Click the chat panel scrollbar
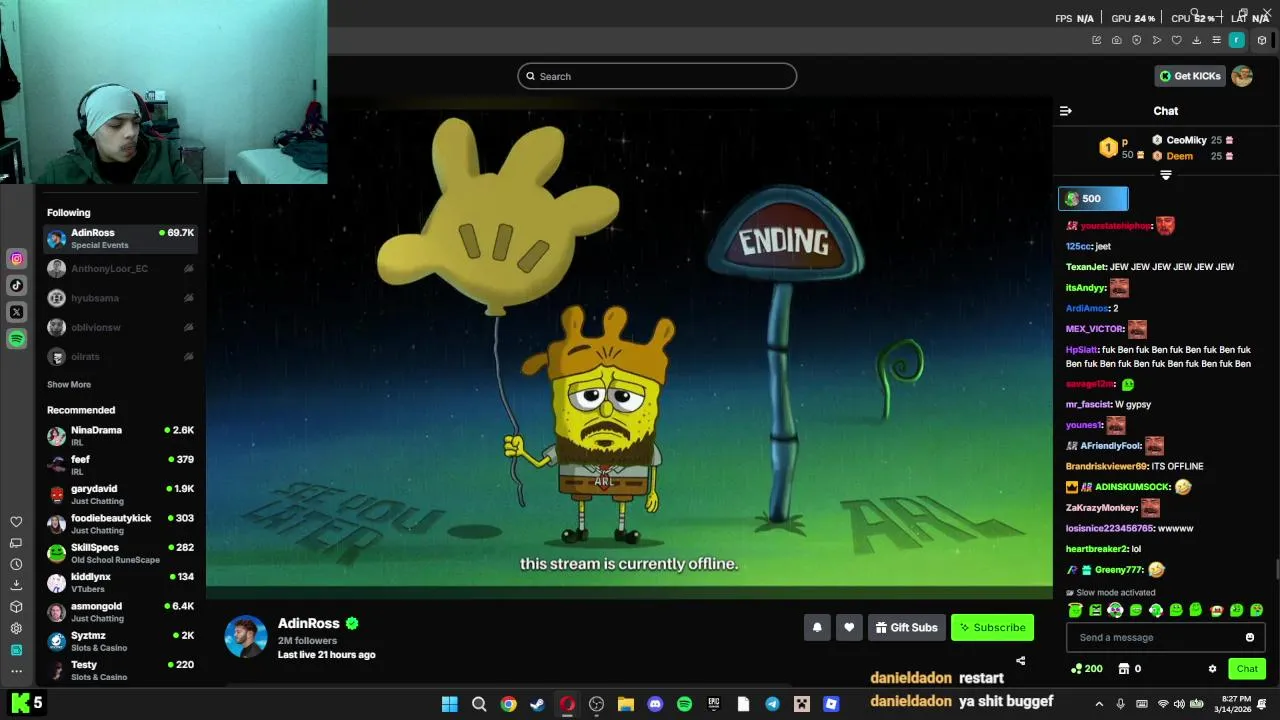This screenshot has height=720, width=1280. tap(1276, 570)
